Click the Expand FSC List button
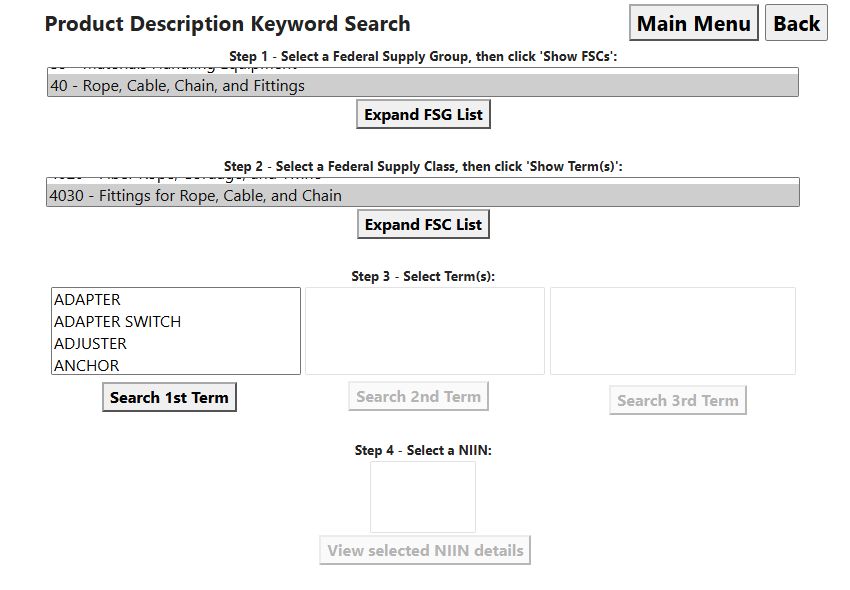The height and width of the screenshot is (590, 850). pyautogui.click(x=423, y=225)
